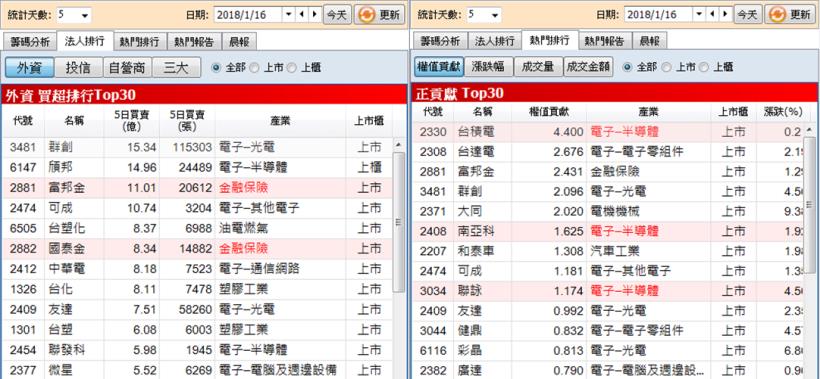The height and width of the screenshot is (379, 820).
Task: Select 上櫃 radio in left panel
Action: click(x=291, y=67)
